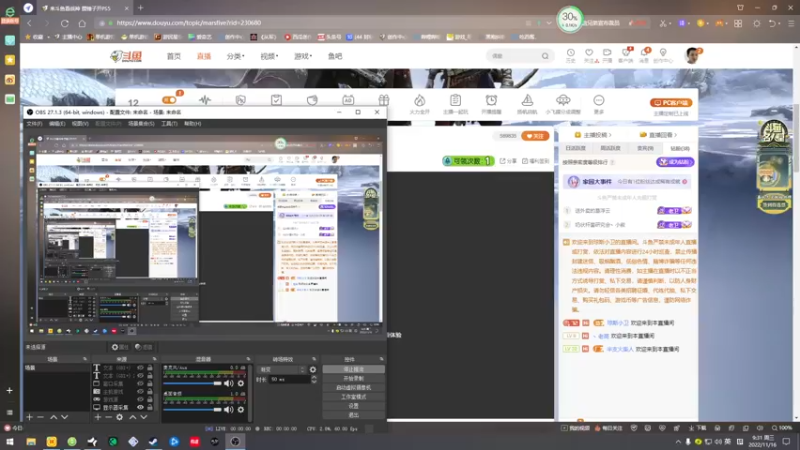Toggle visibility eye of topmost 文本 (GDI+) source
The height and width of the screenshot is (450, 800).
[x=140, y=367]
